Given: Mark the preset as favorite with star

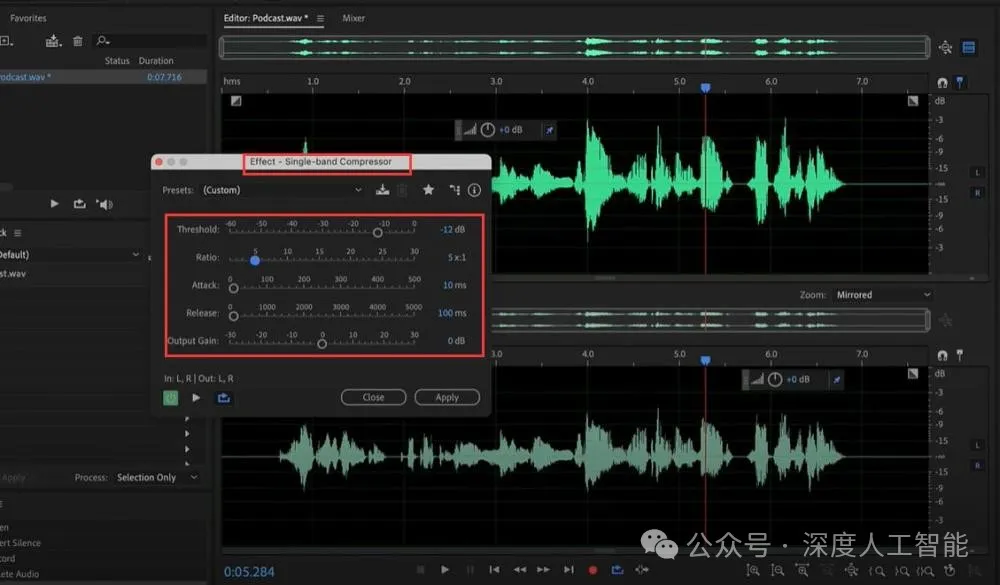Looking at the screenshot, I should pos(428,190).
